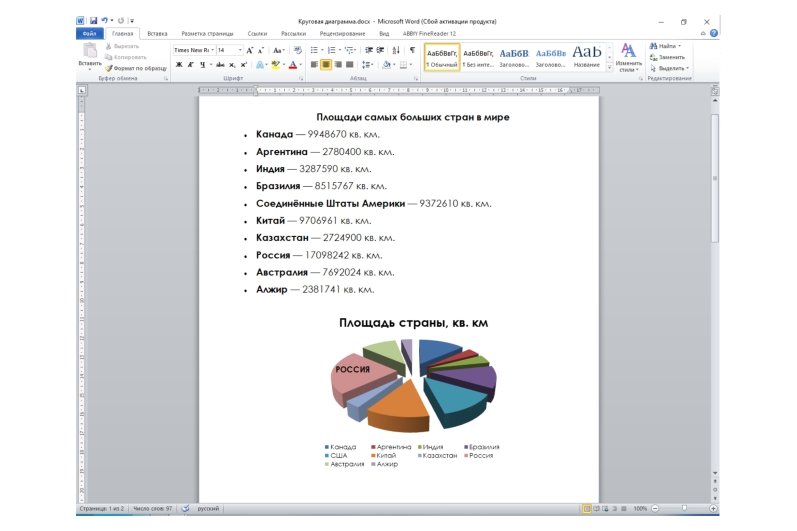Pick the text highlight color
The height and width of the screenshot is (531, 797).
click(x=275, y=65)
